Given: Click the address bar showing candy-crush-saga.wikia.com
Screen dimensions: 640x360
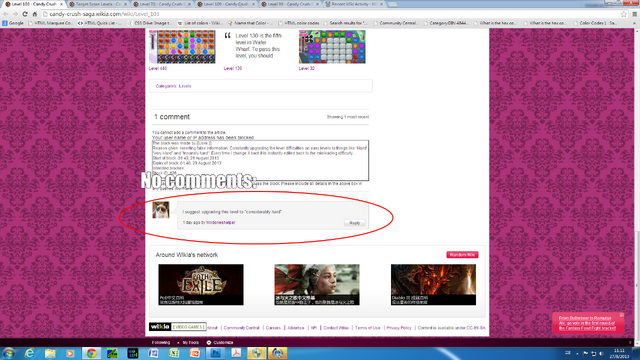Looking at the screenshot, I should point(331,14).
